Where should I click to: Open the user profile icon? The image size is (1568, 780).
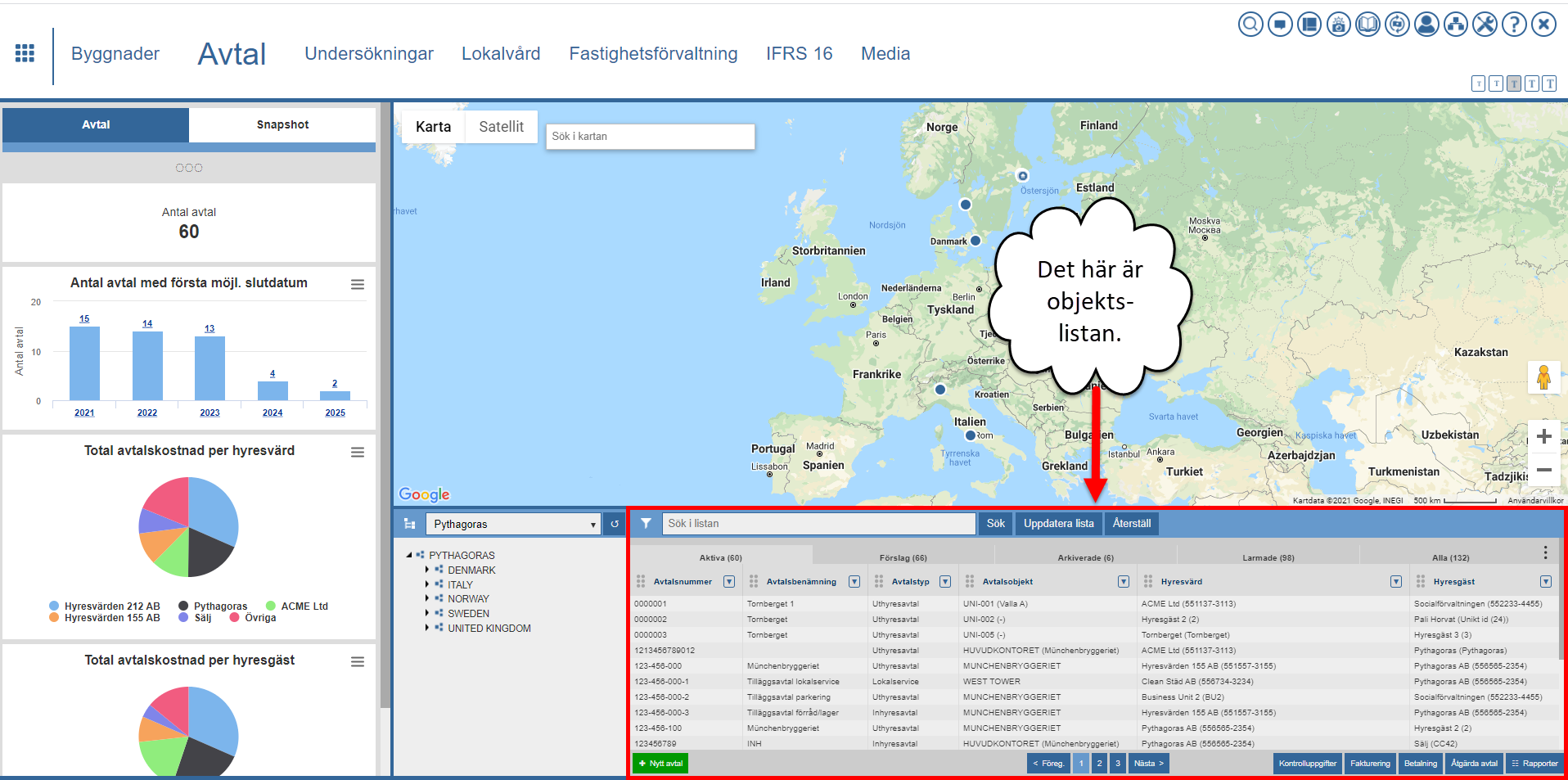(1426, 25)
